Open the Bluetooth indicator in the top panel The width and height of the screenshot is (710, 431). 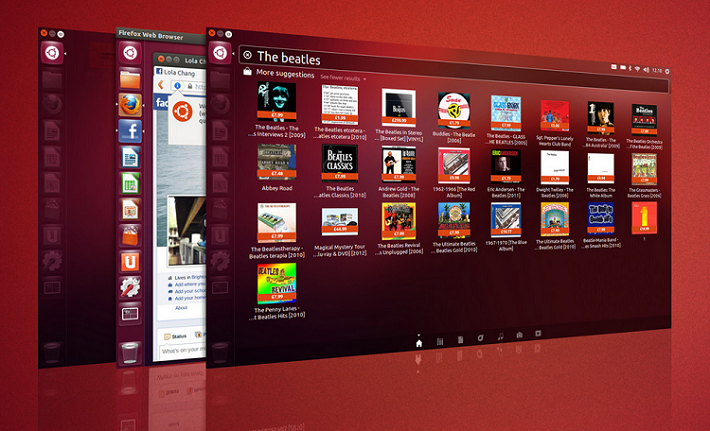coord(630,68)
